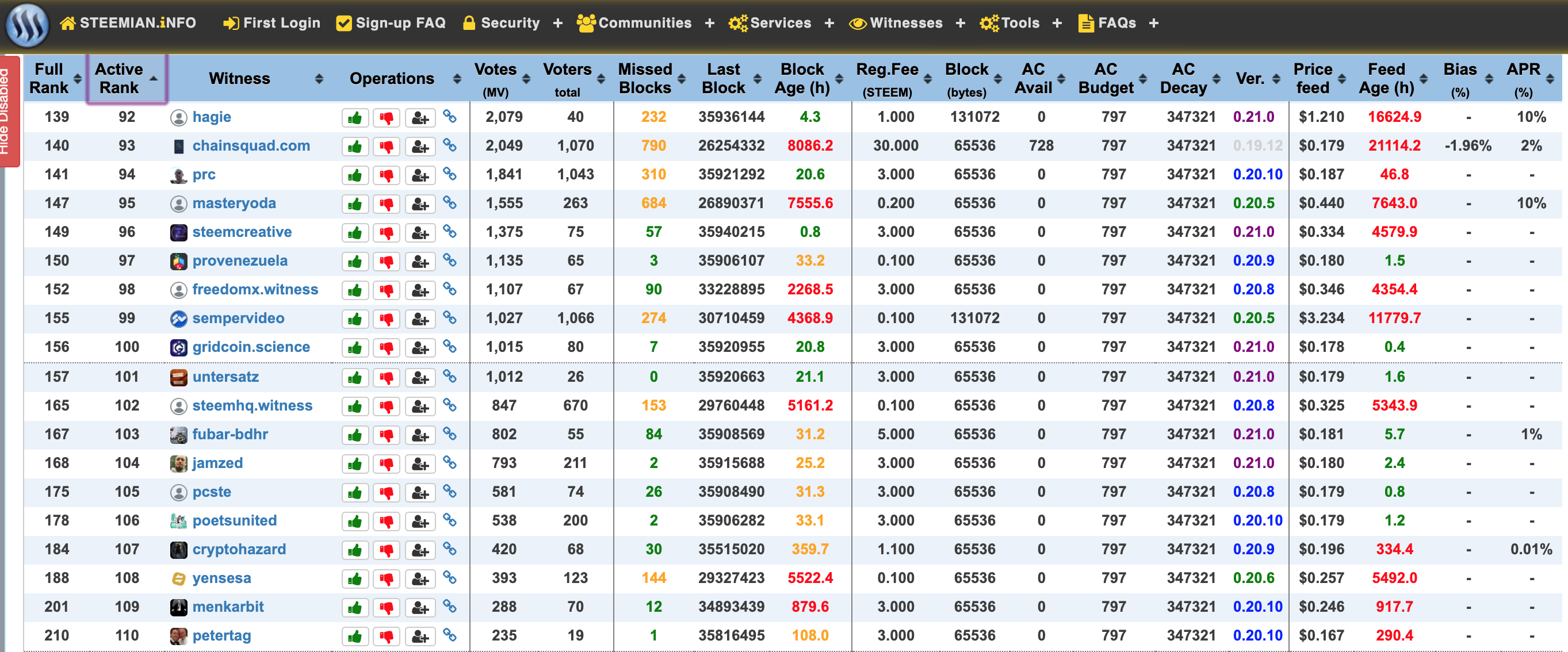
Task: Click add-proxy person icon for yensesa
Action: coord(419,578)
